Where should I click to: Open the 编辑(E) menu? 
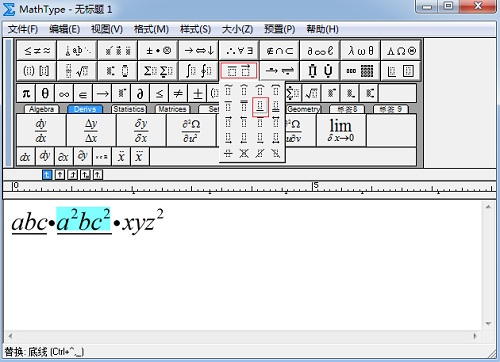(64, 29)
